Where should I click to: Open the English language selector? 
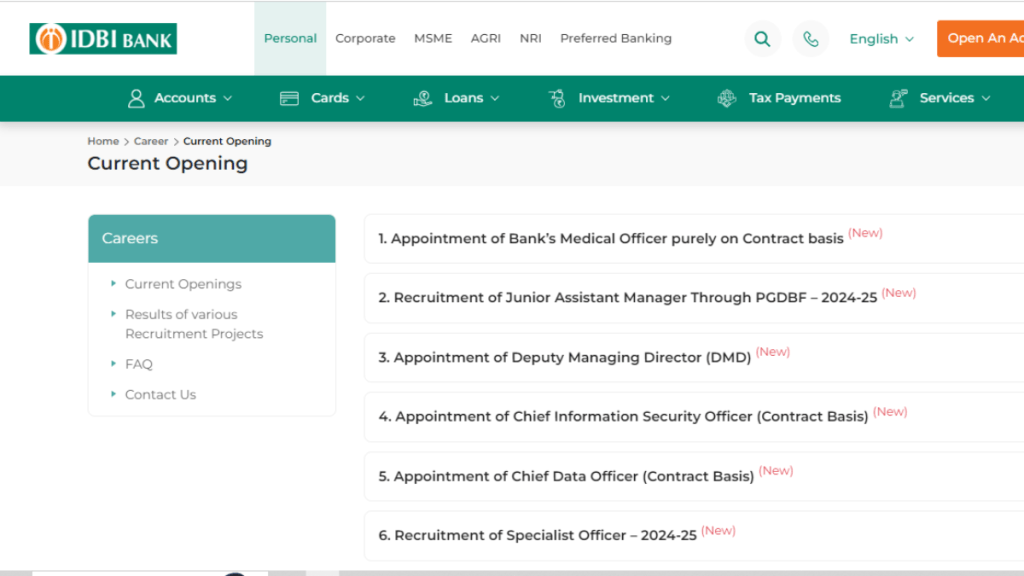(881, 39)
